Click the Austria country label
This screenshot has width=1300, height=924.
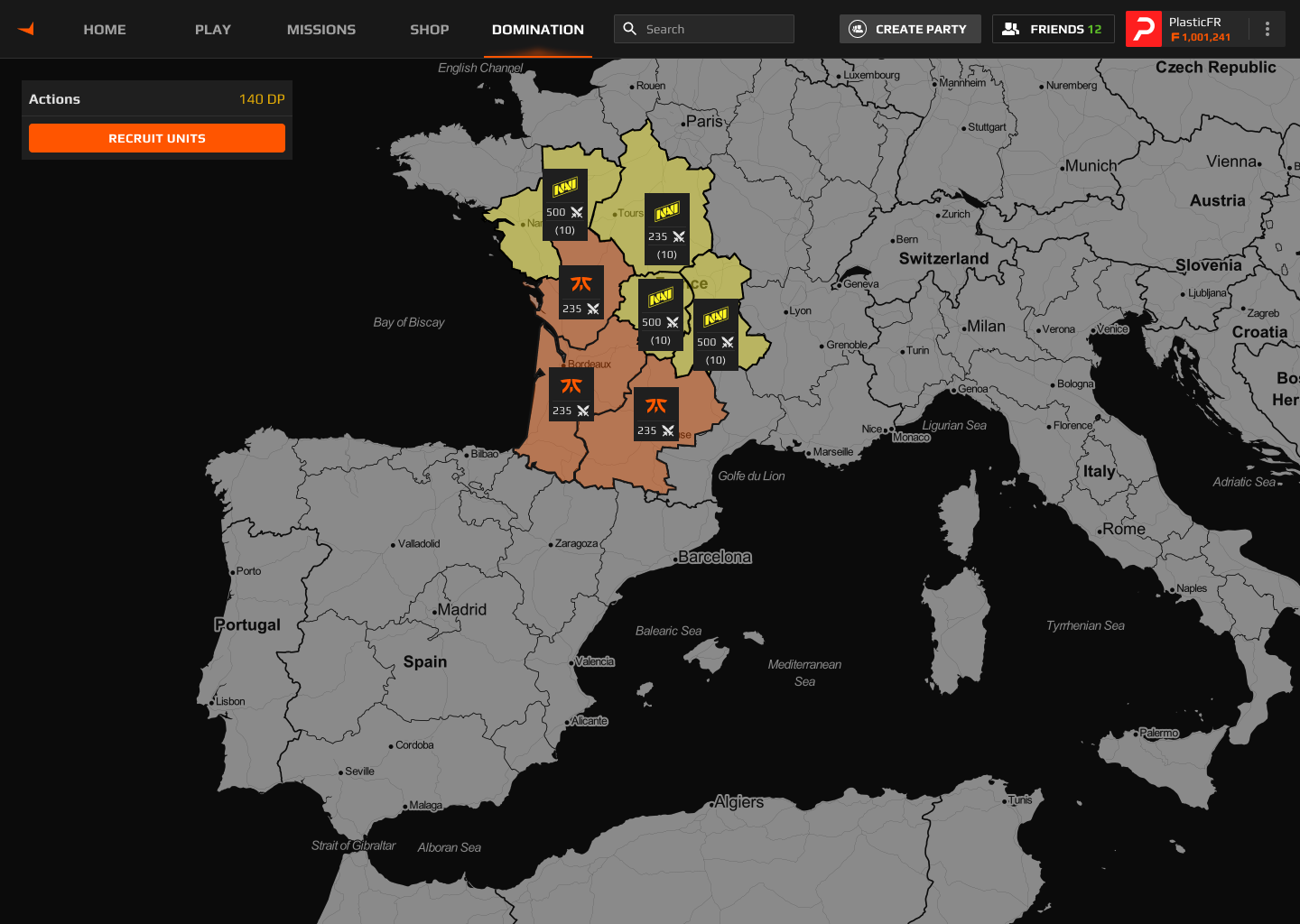click(1217, 200)
